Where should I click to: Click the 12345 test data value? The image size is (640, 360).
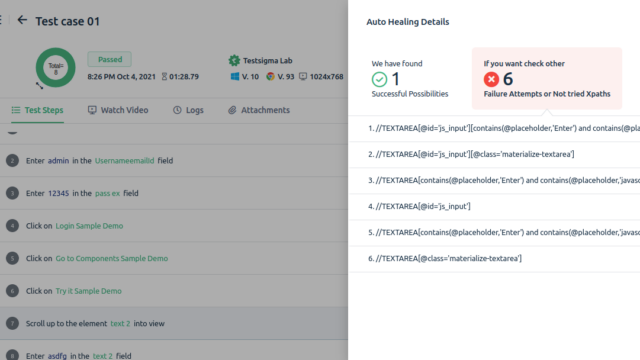click(x=58, y=193)
